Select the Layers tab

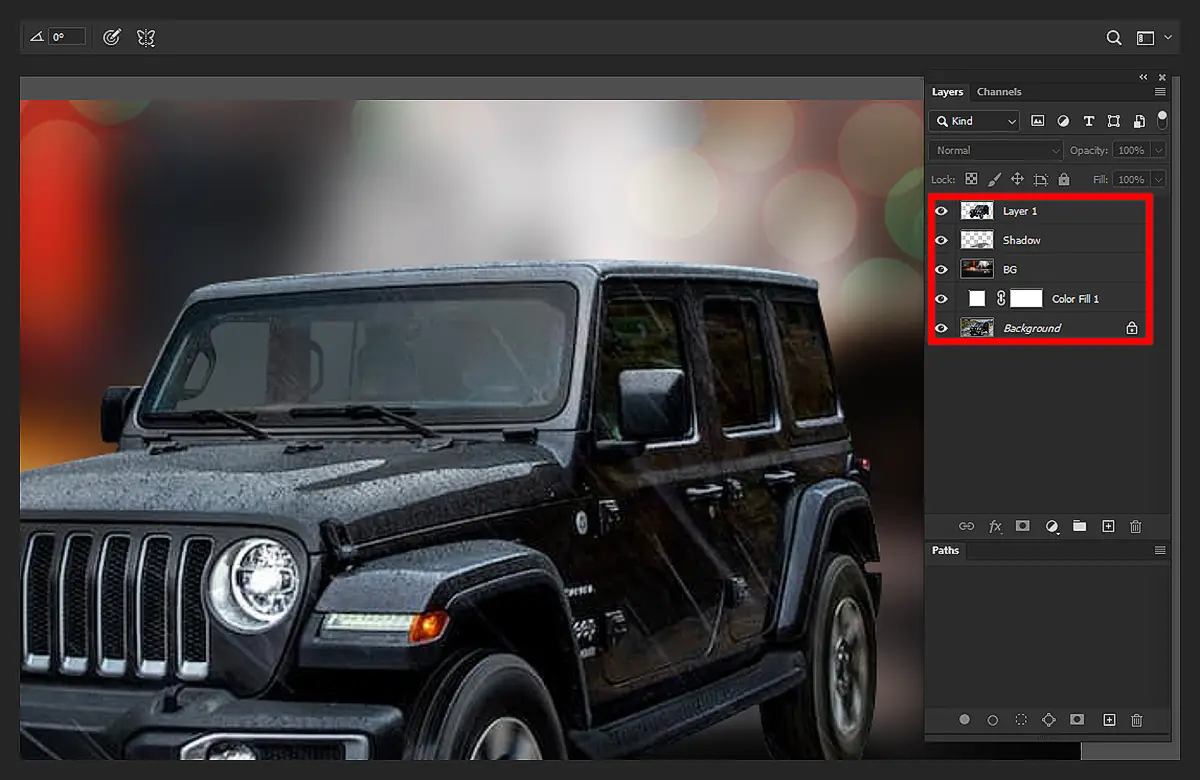pyautogui.click(x=947, y=92)
